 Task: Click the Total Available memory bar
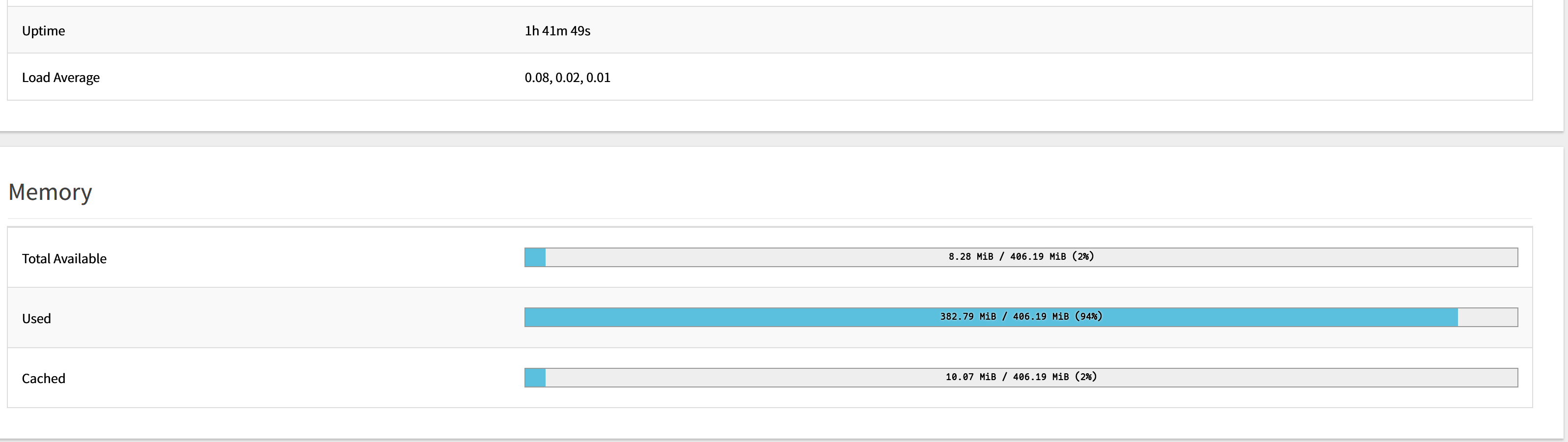[1021, 257]
